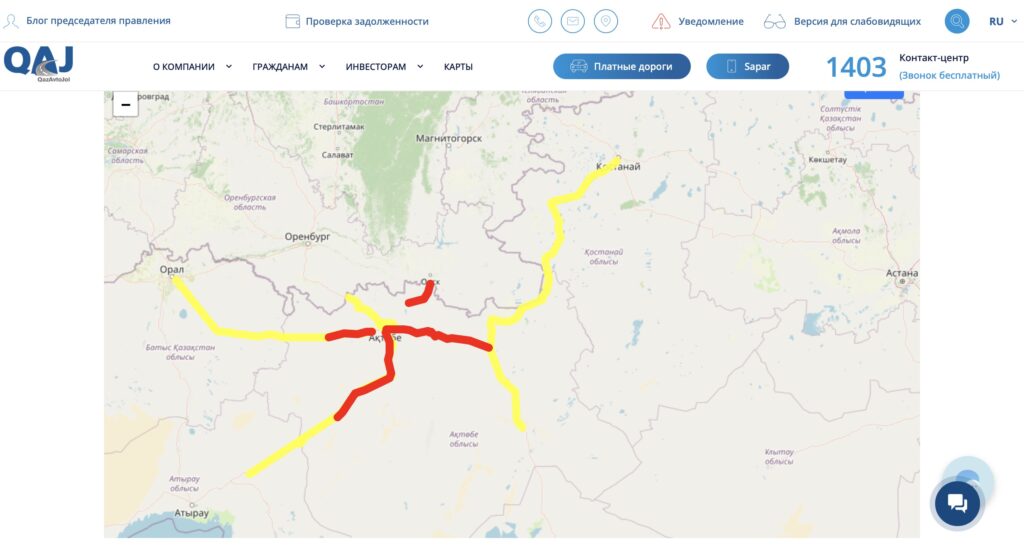Click the location pin icon
1024x554 pixels.
pos(605,22)
